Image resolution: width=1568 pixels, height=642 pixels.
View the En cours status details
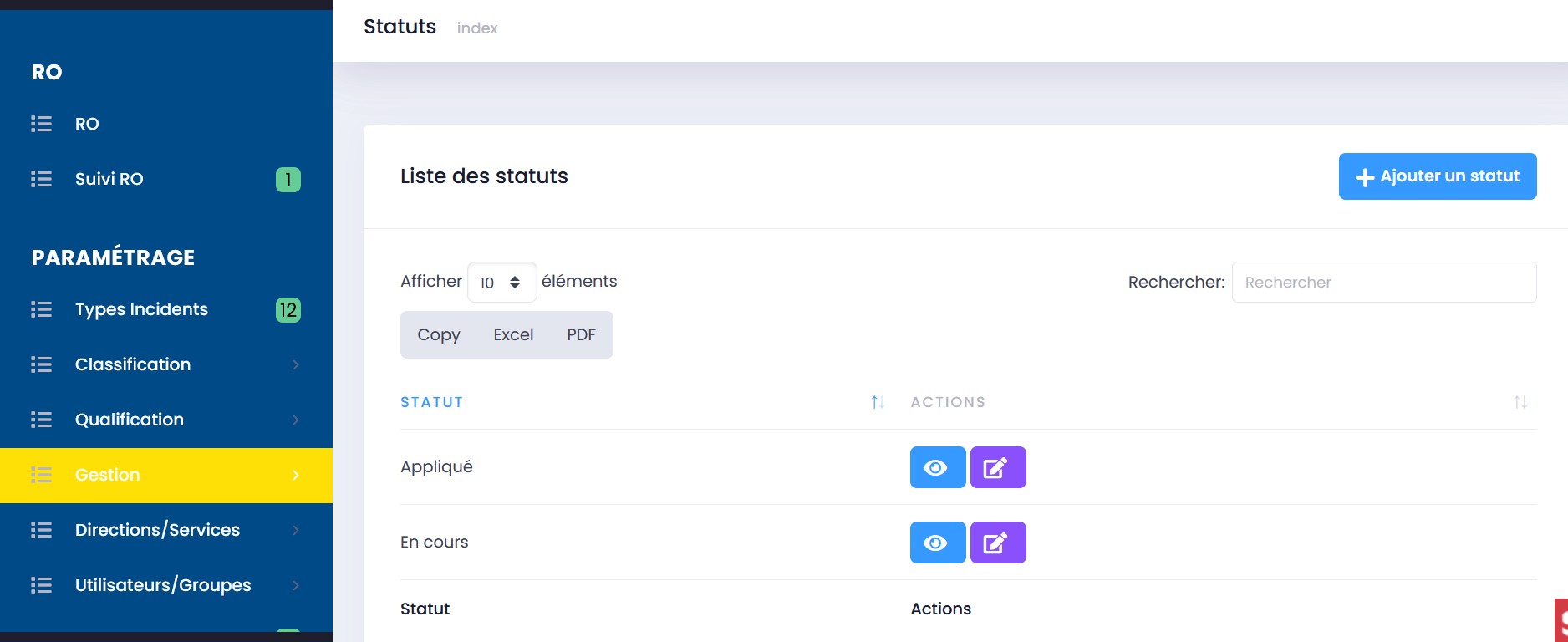coord(937,543)
